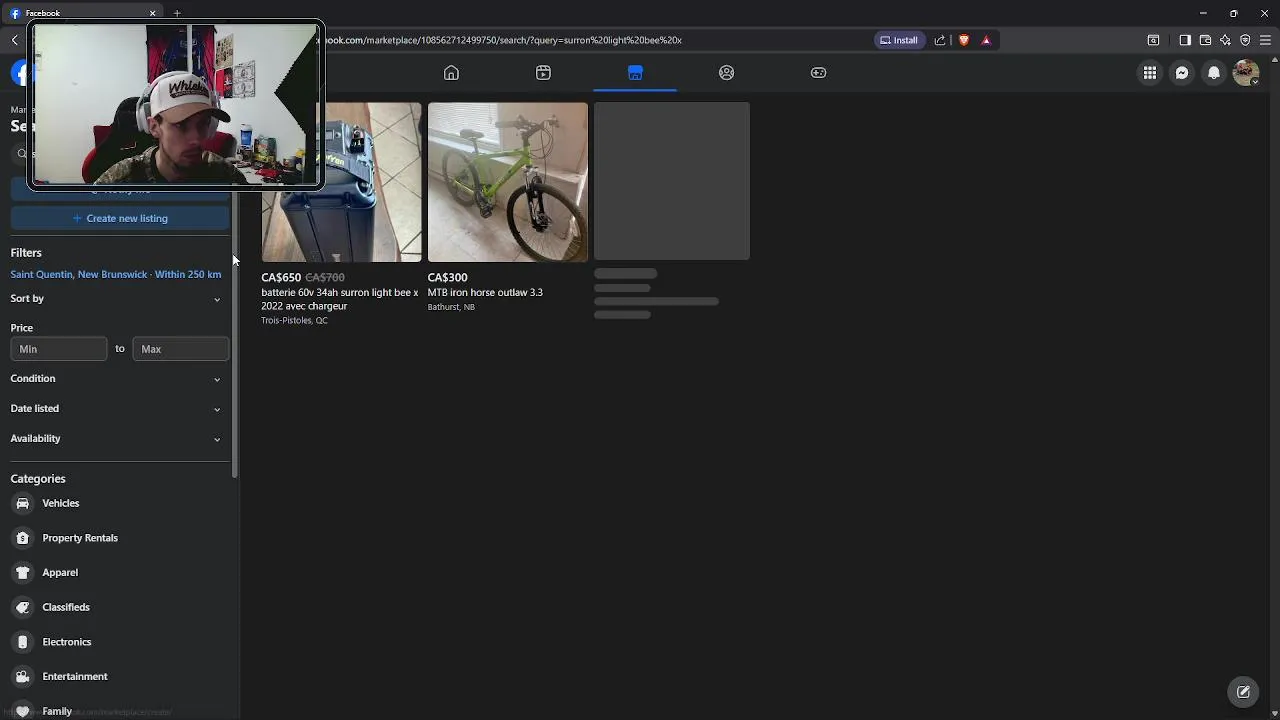Expand the Date listed filter
1280x720 pixels.
(116, 408)
